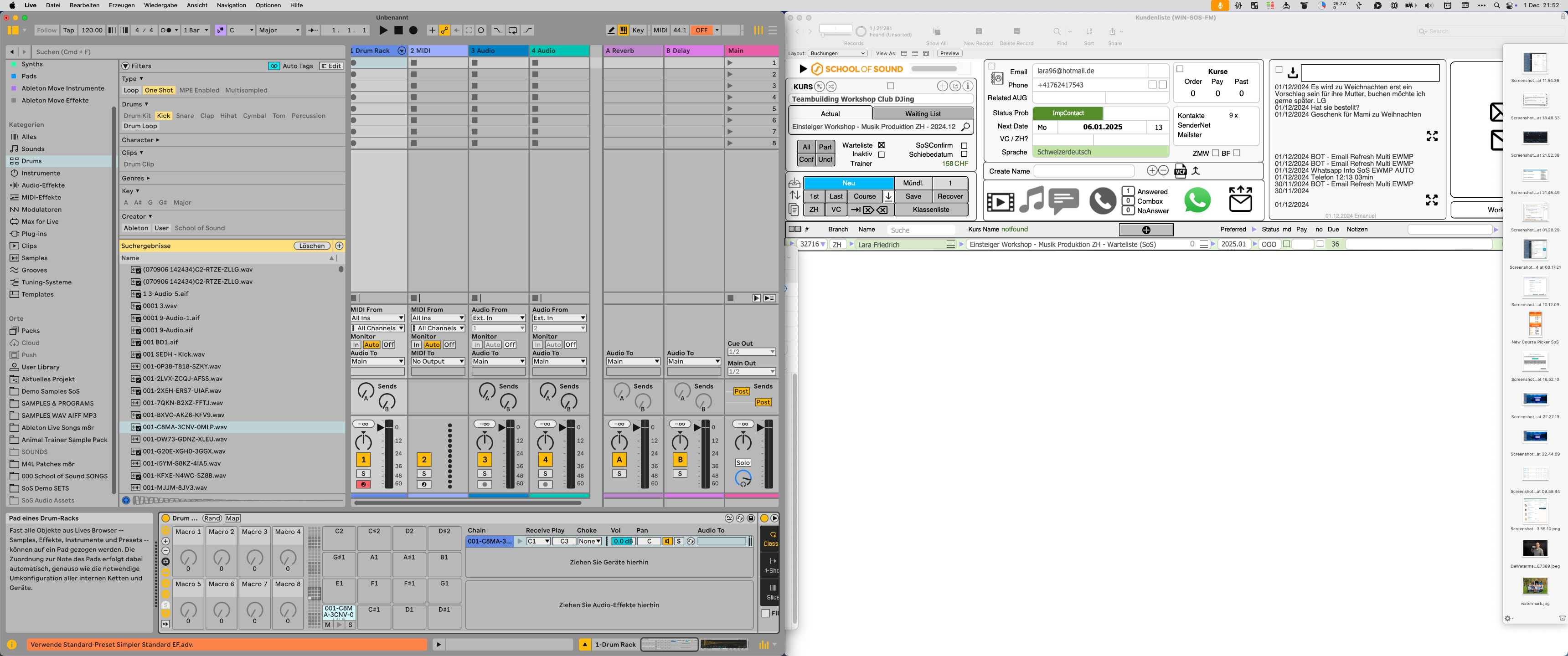Select the Loop type filter

click(131, 90)
